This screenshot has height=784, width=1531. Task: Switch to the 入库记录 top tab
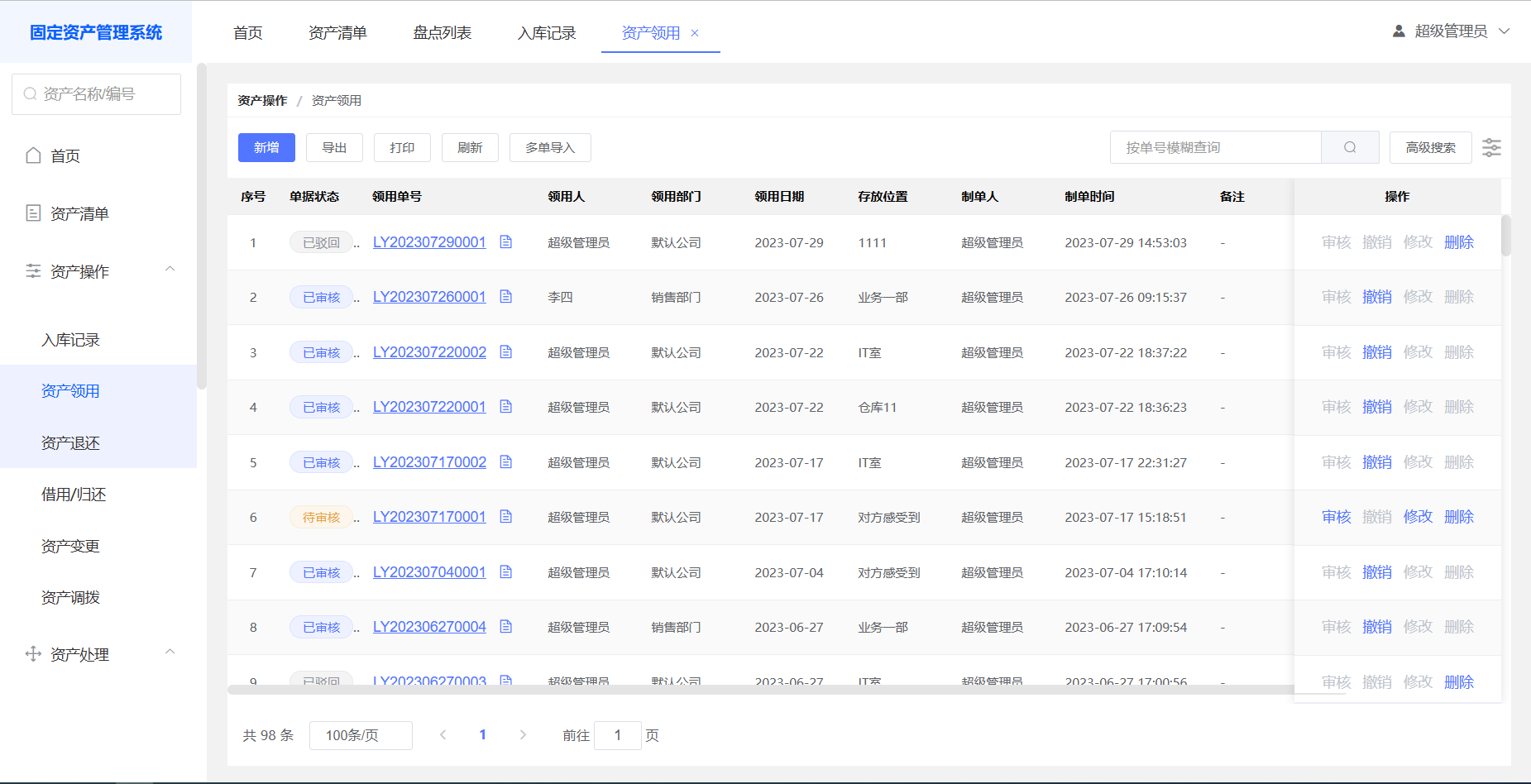[x=547, y=33]
